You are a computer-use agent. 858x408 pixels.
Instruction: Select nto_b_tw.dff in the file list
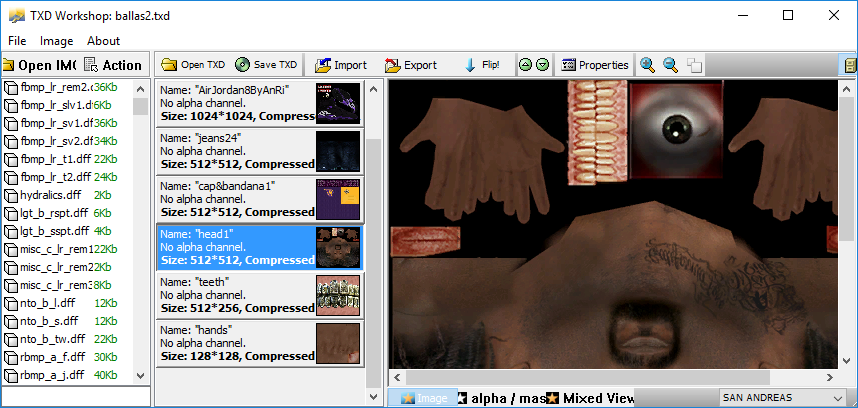click(x=69, y=339)
